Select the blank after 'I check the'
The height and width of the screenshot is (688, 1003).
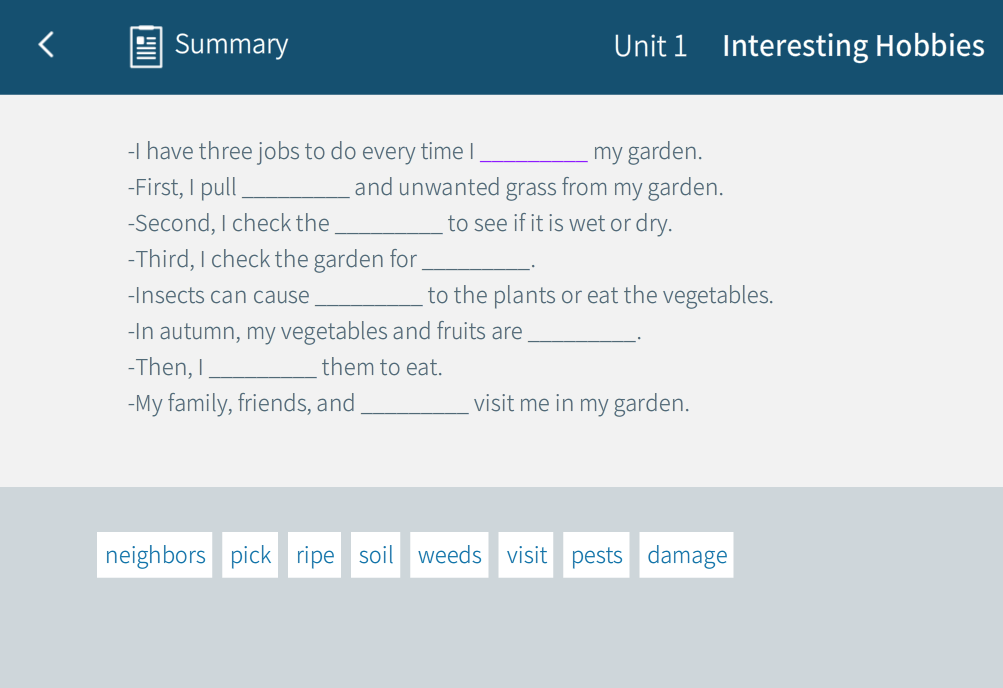[389, 225]
